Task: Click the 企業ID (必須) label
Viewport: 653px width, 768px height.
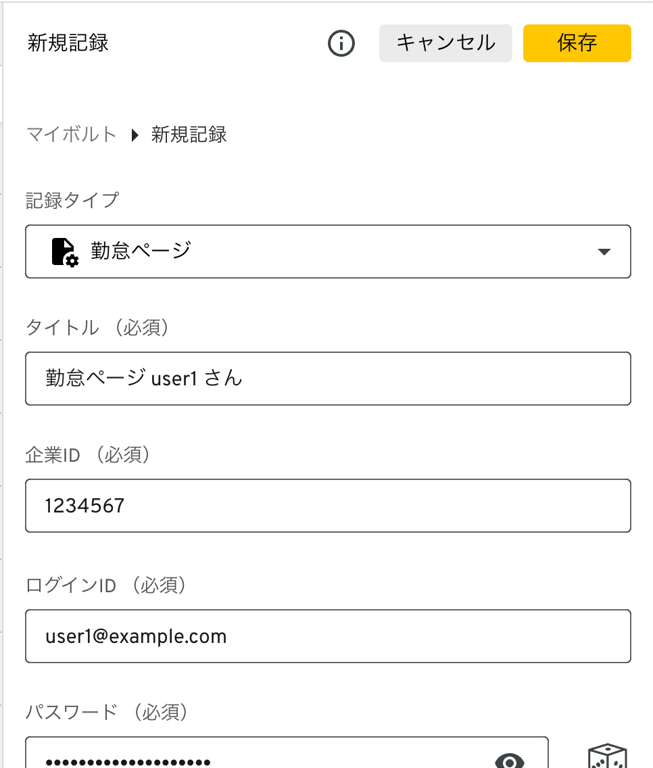Action: point(89,455)
